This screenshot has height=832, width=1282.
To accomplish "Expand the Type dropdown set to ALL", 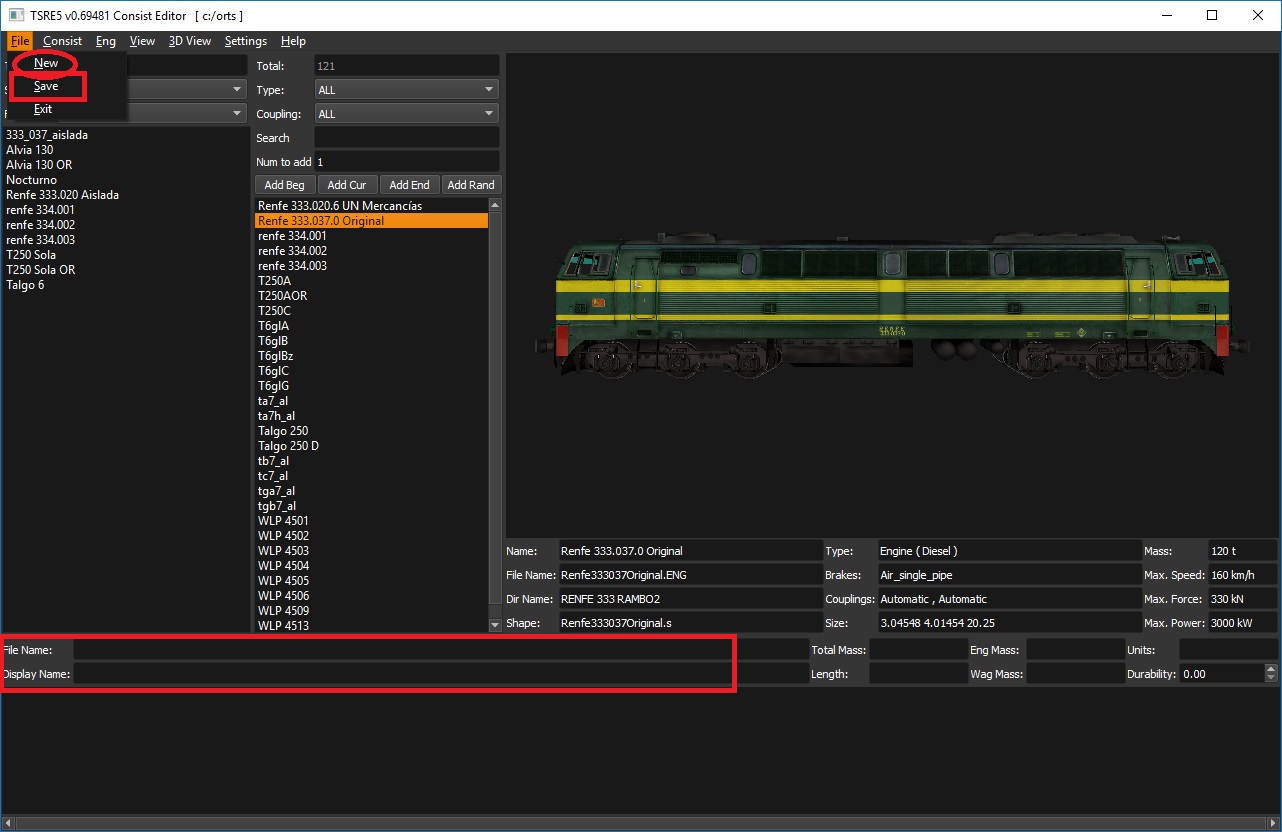I will 406,90.
